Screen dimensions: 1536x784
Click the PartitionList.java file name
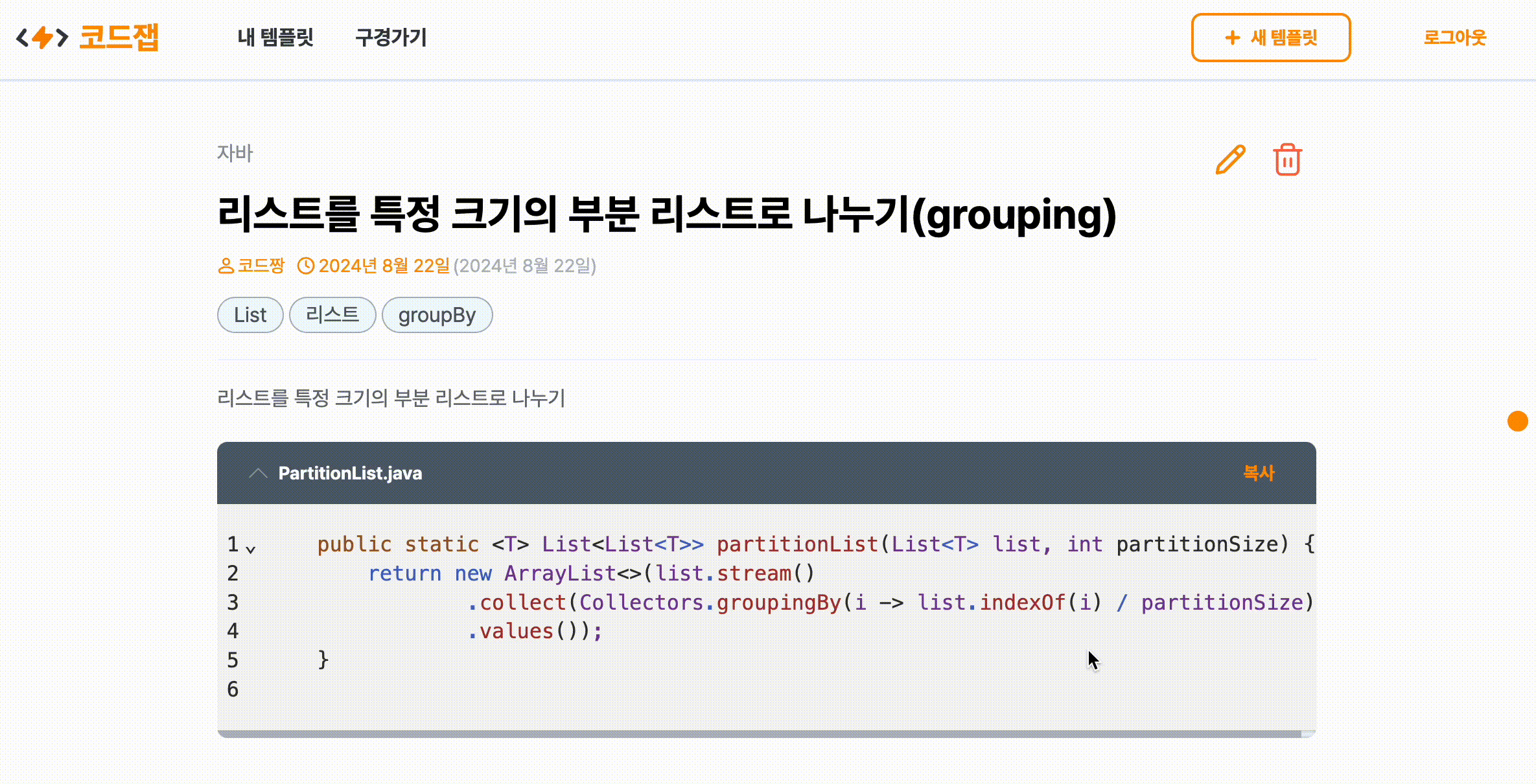click(x=350, y=473)
